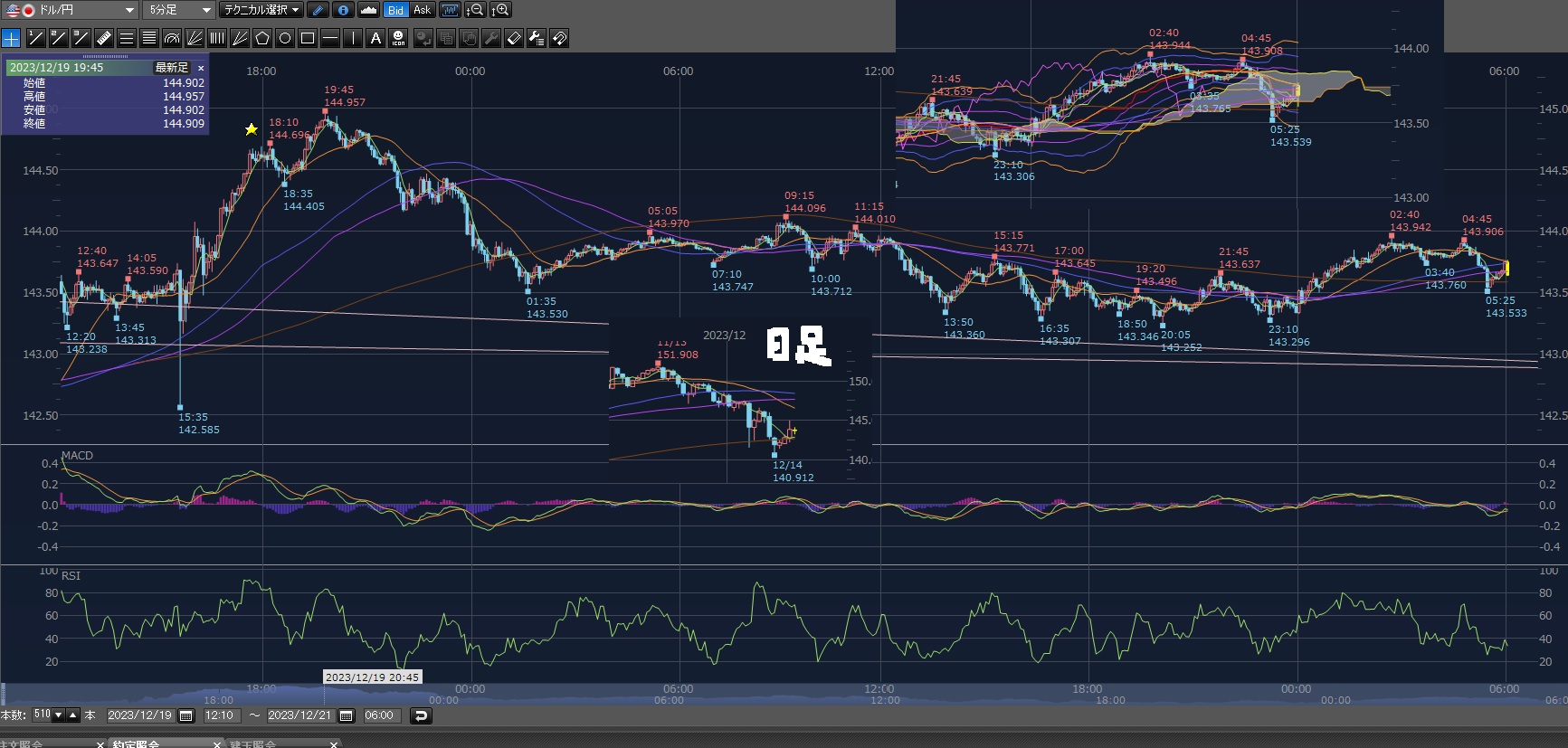Screen dimensions: 1568x748
Task: Expand the 5分足 timeframe dropdown
Action: [x=206, y=10]
